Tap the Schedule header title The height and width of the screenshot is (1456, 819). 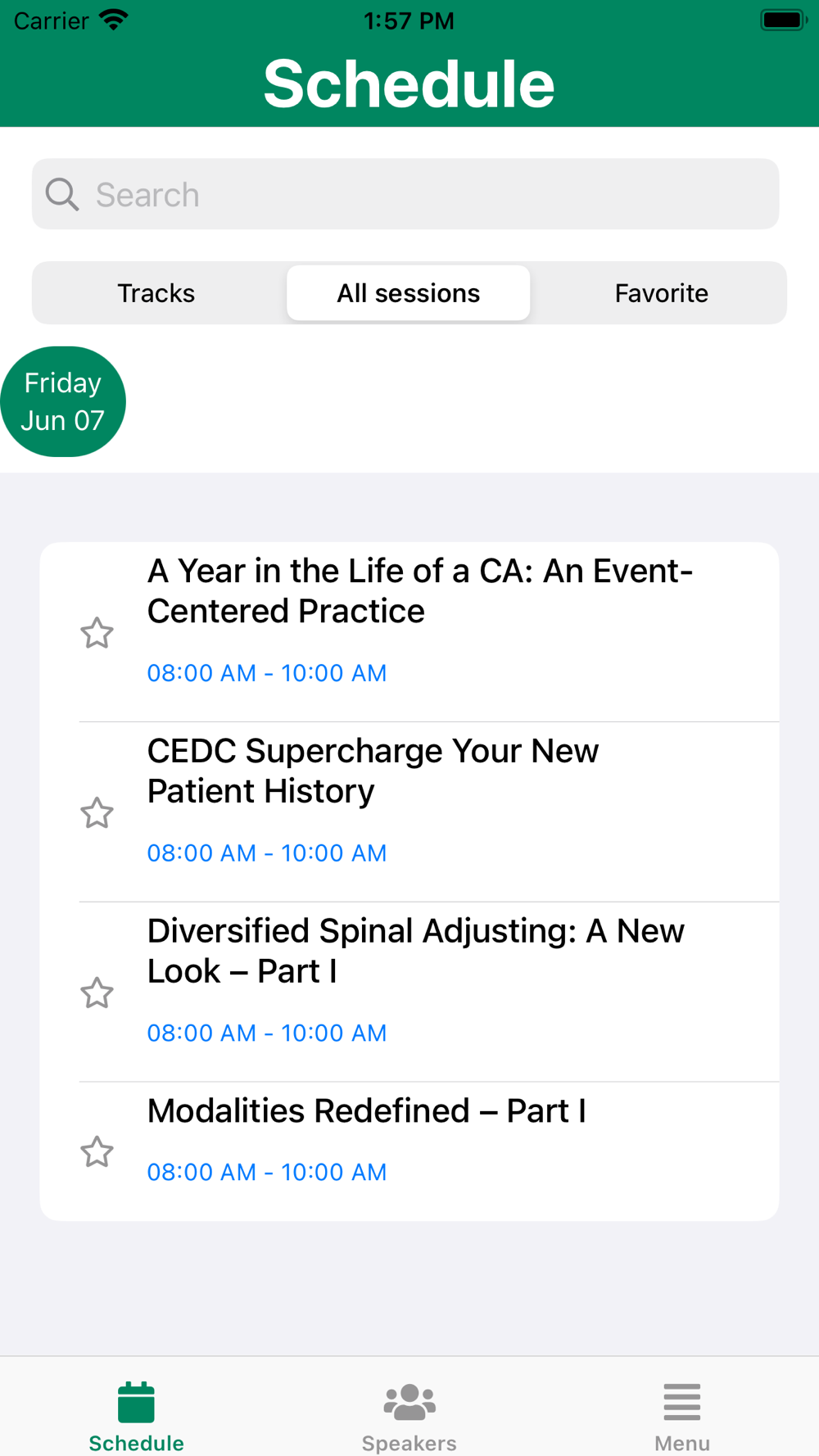coord(409,84)
